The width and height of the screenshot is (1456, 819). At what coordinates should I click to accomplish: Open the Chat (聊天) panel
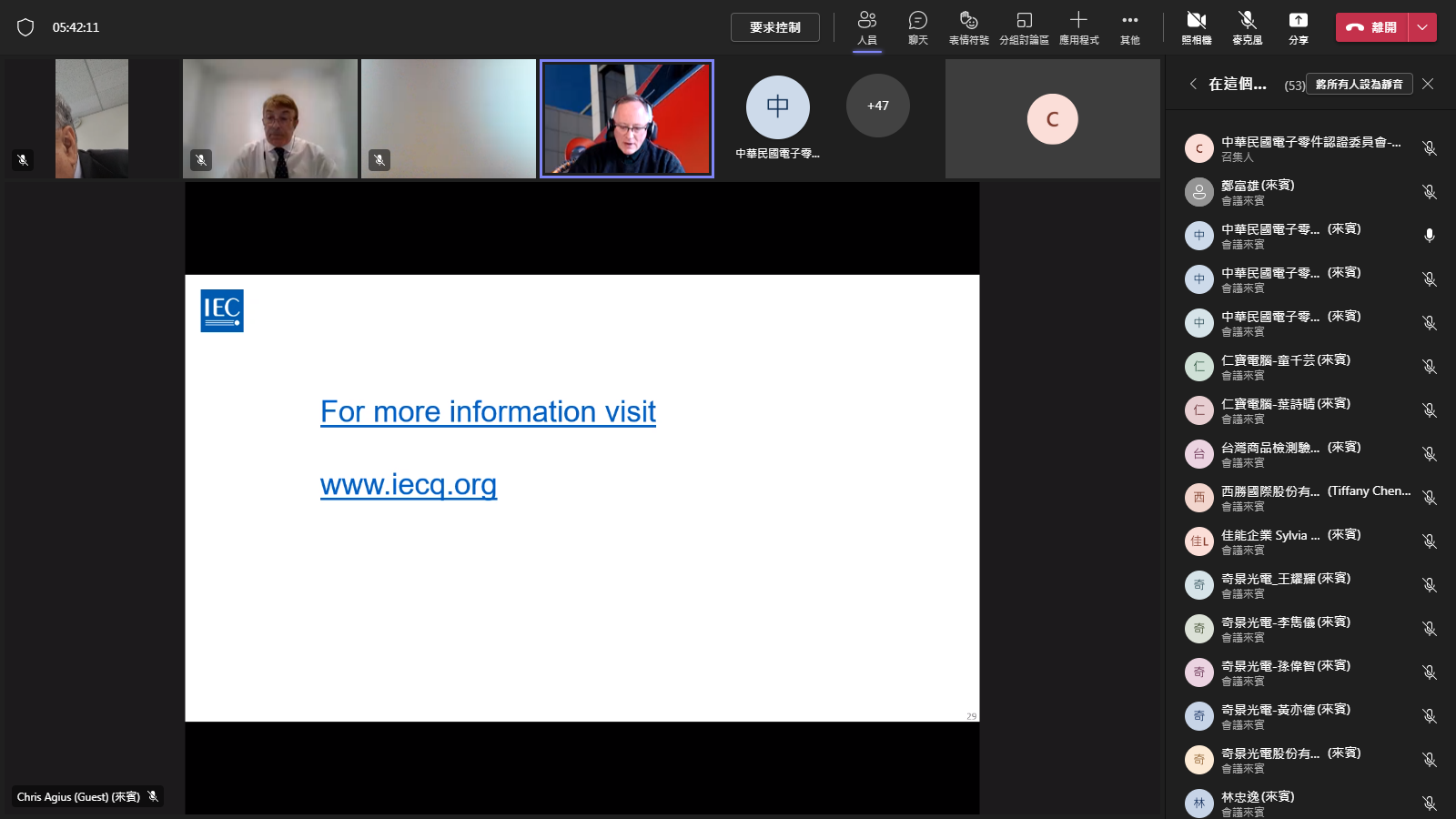tap(918, 27)
